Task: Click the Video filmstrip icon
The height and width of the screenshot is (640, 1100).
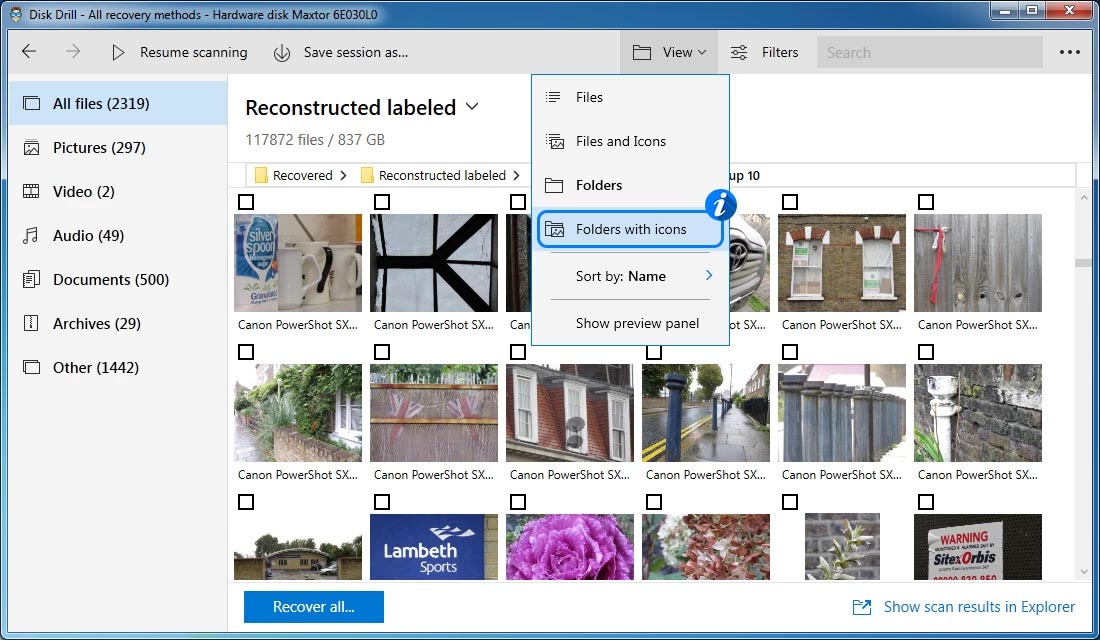Action: [x=31, y=191]
